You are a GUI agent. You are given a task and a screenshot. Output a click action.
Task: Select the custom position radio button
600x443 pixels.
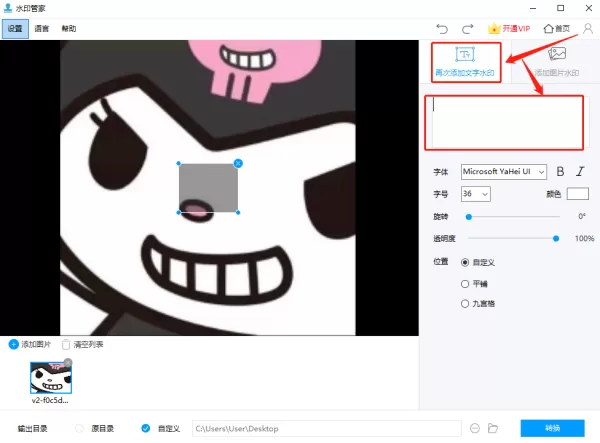[465, 262]
